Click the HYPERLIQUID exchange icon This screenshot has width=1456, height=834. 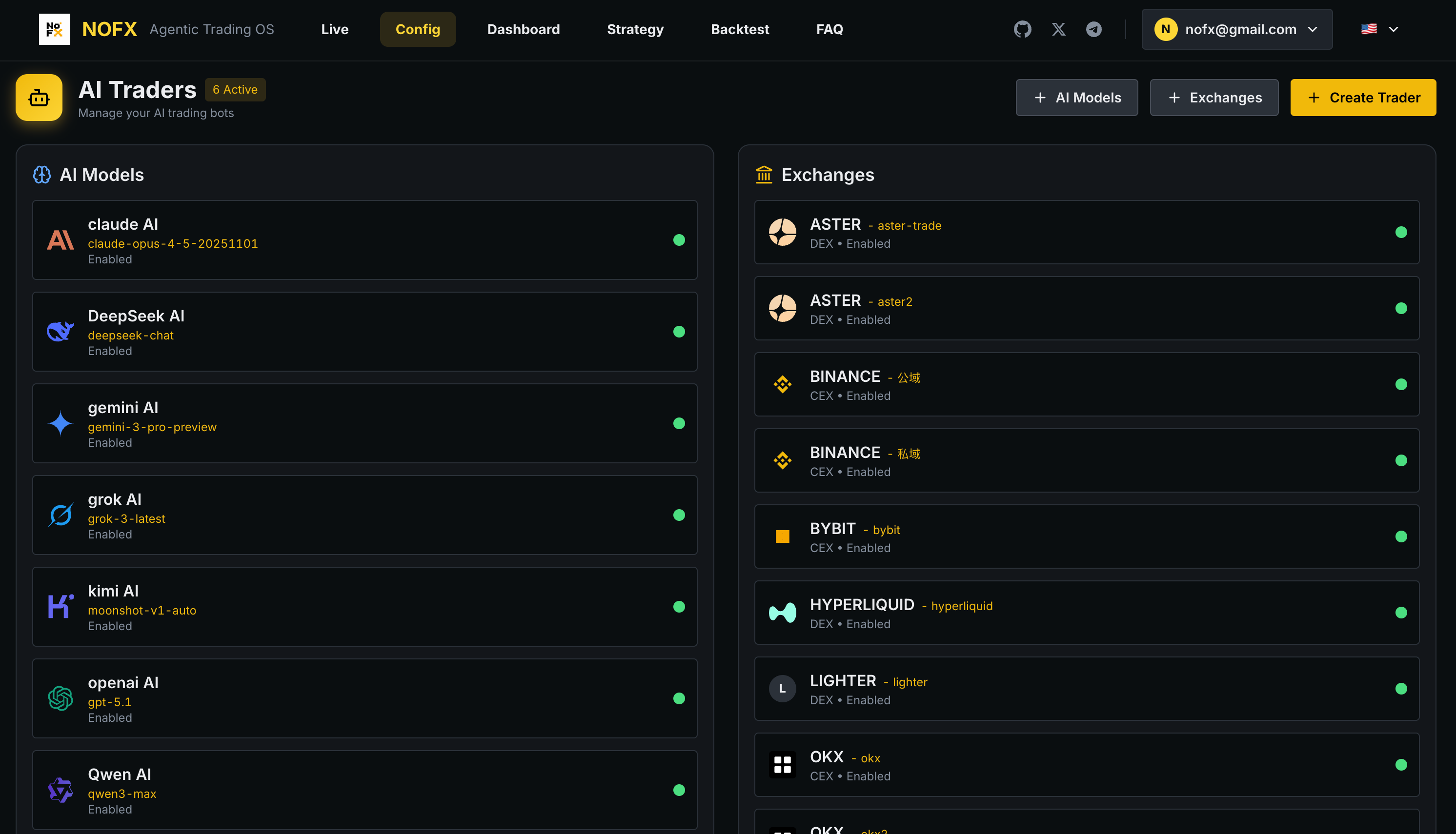(x=782, y=612)
